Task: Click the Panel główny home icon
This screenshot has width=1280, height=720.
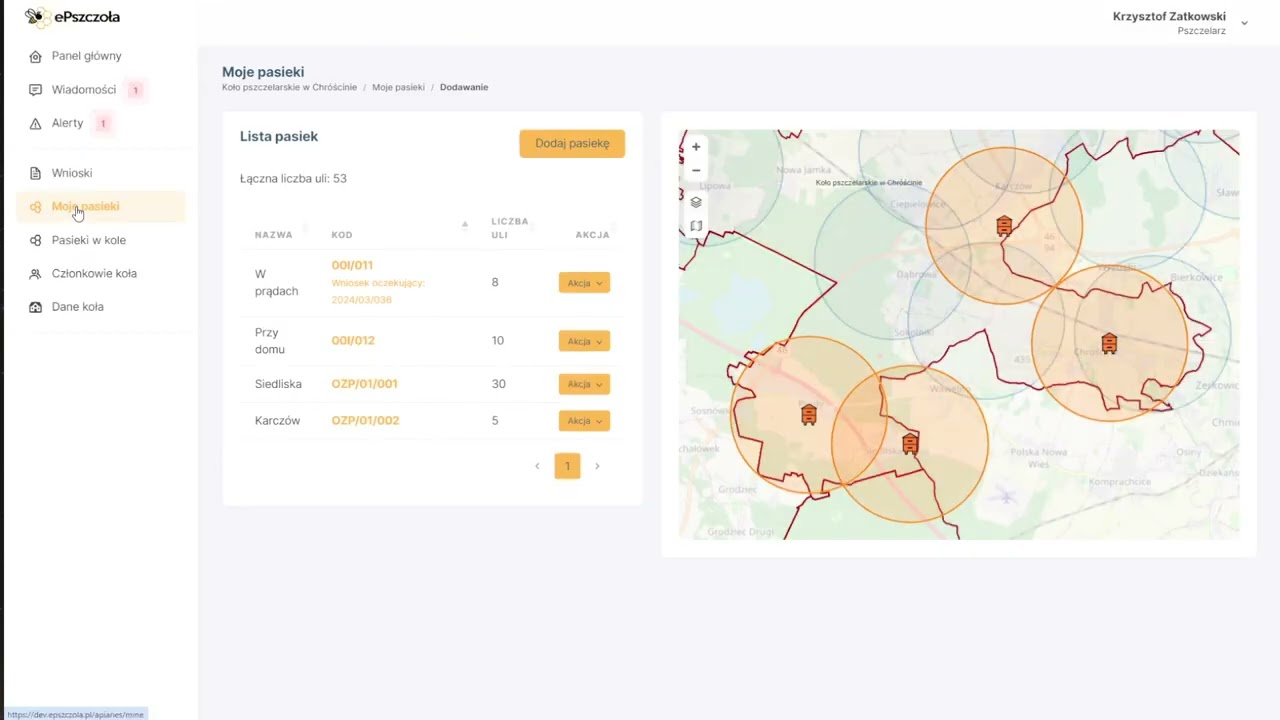Action: 35,57
